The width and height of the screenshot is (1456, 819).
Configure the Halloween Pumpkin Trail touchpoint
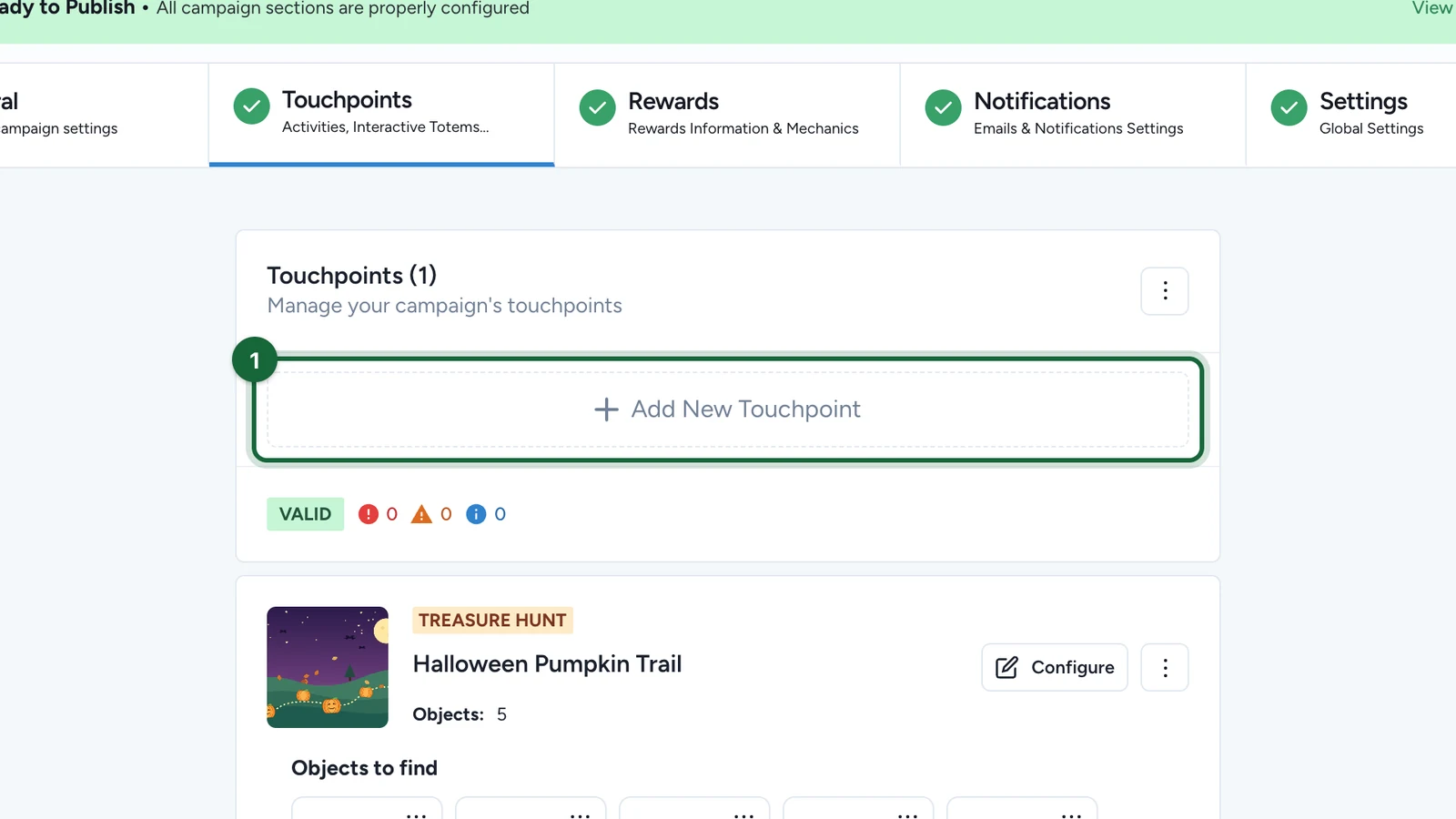tap(1055, 667)
